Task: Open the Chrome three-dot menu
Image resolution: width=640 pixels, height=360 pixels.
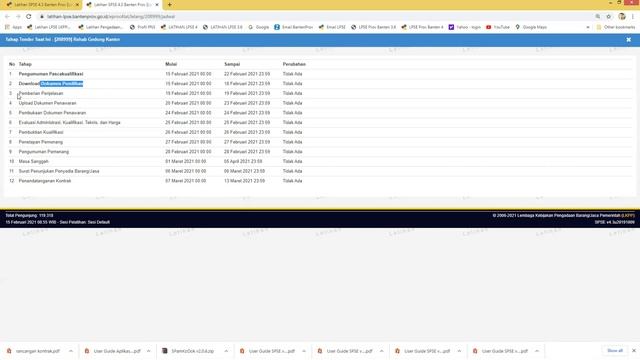Action: pos(633,16)
